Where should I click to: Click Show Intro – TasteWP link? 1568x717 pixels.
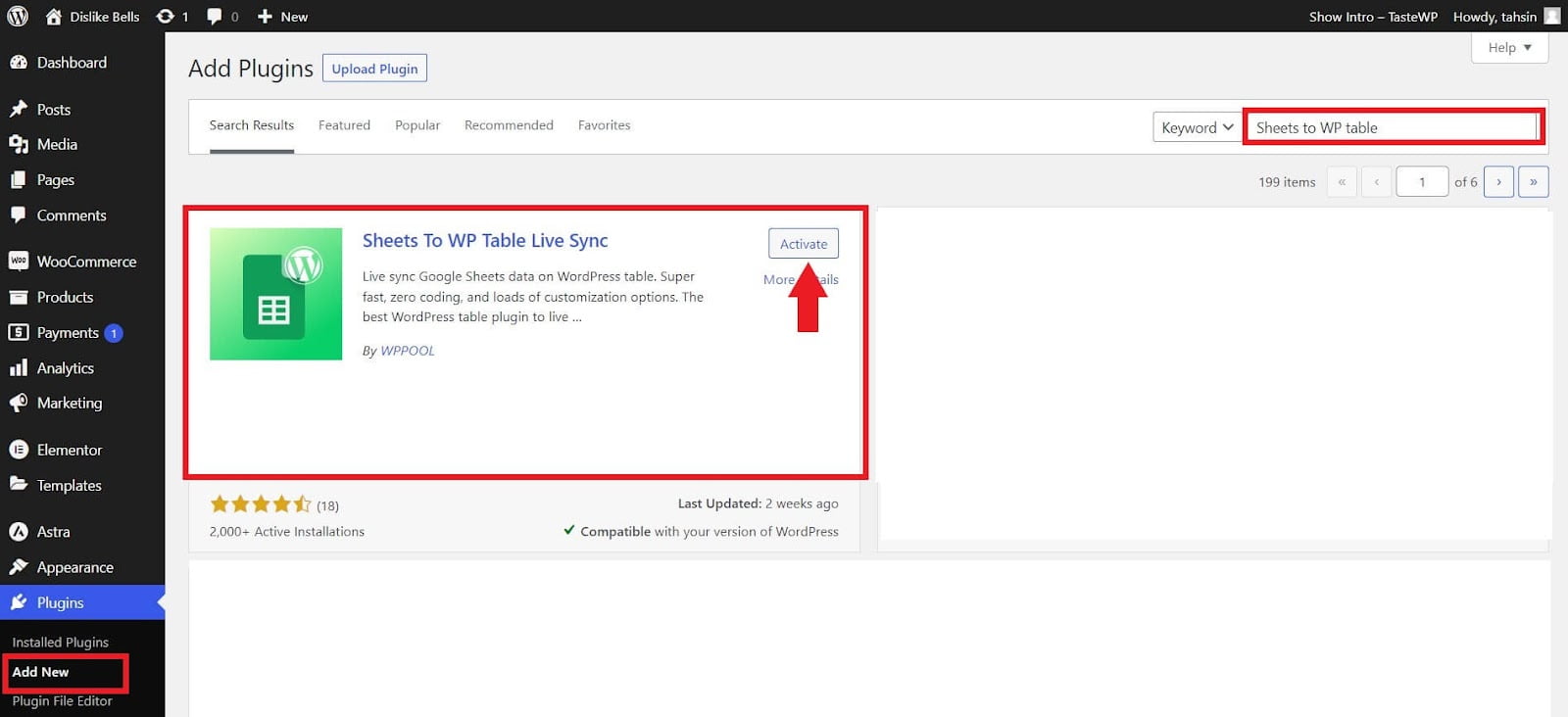(1373, 17)
